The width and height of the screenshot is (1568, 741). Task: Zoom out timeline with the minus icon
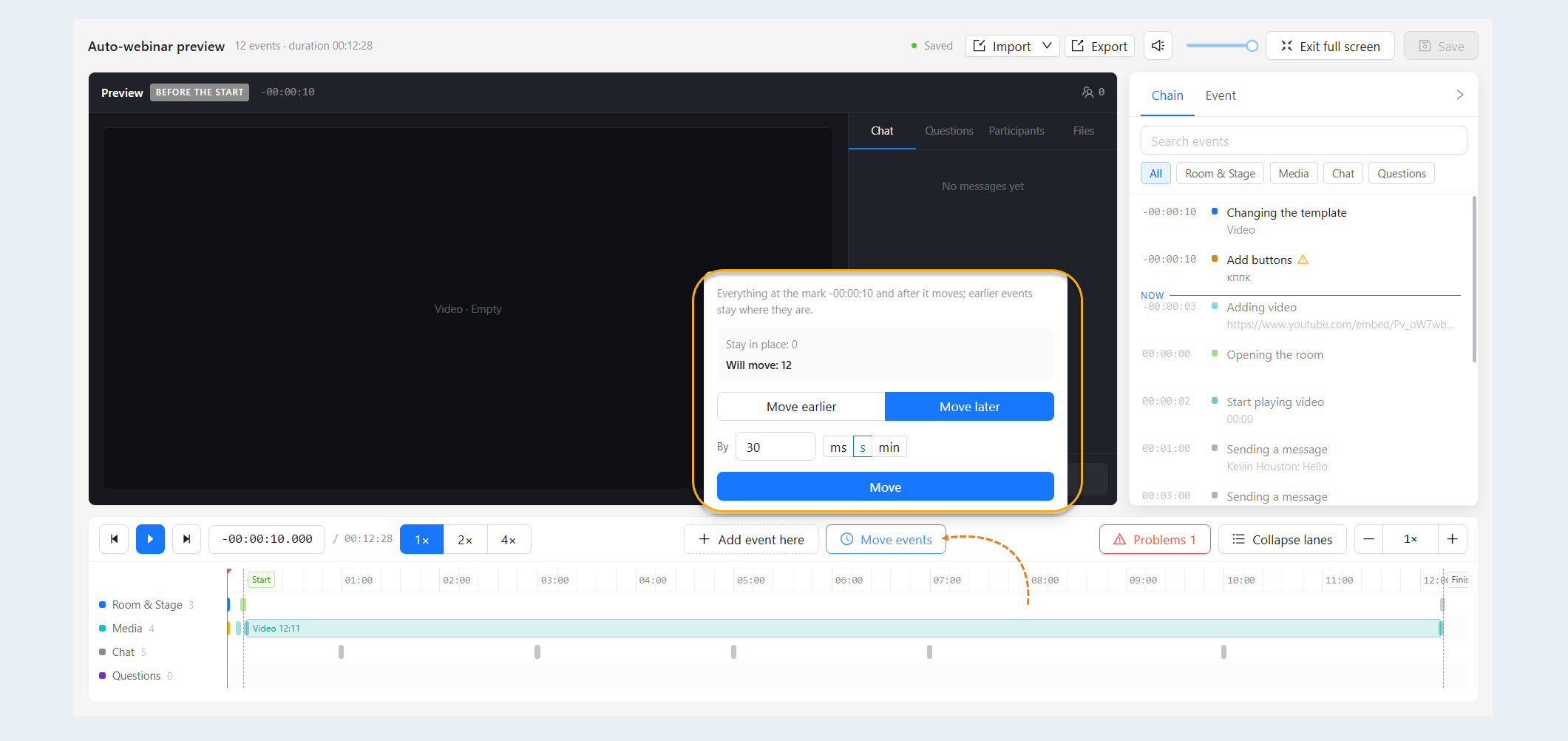coord(1369,539)
